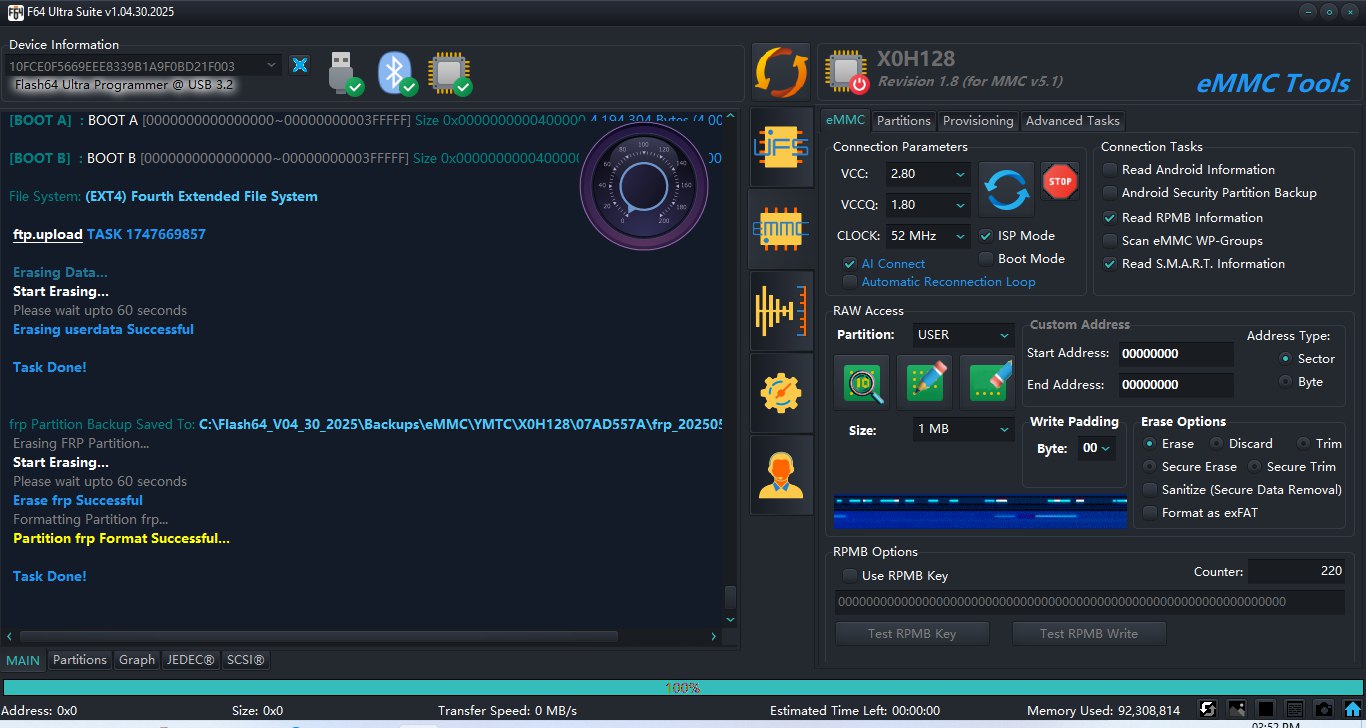Open the support person sidebar icon
The width and height of the screenshot is (1366, 728).
point(781,475)
